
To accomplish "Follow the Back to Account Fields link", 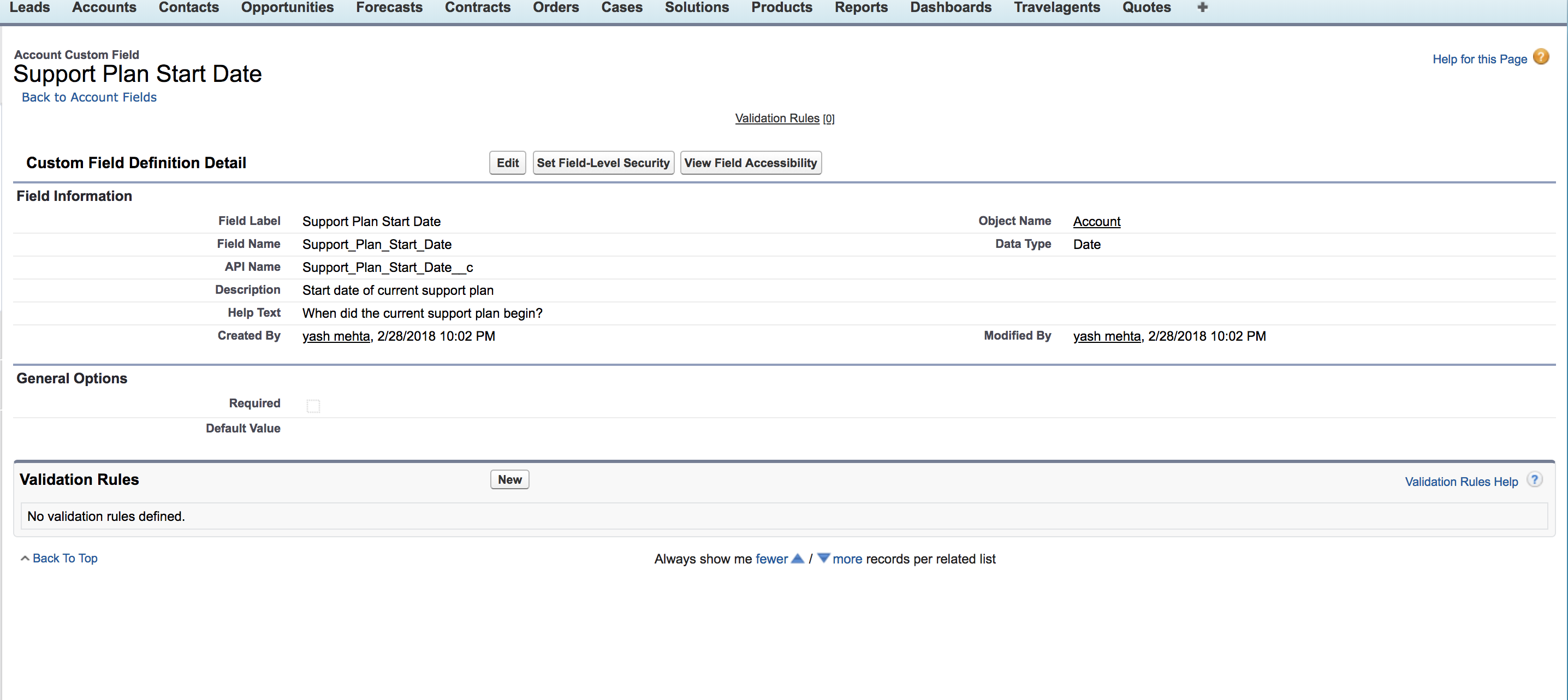I will [x=89, y=97].
